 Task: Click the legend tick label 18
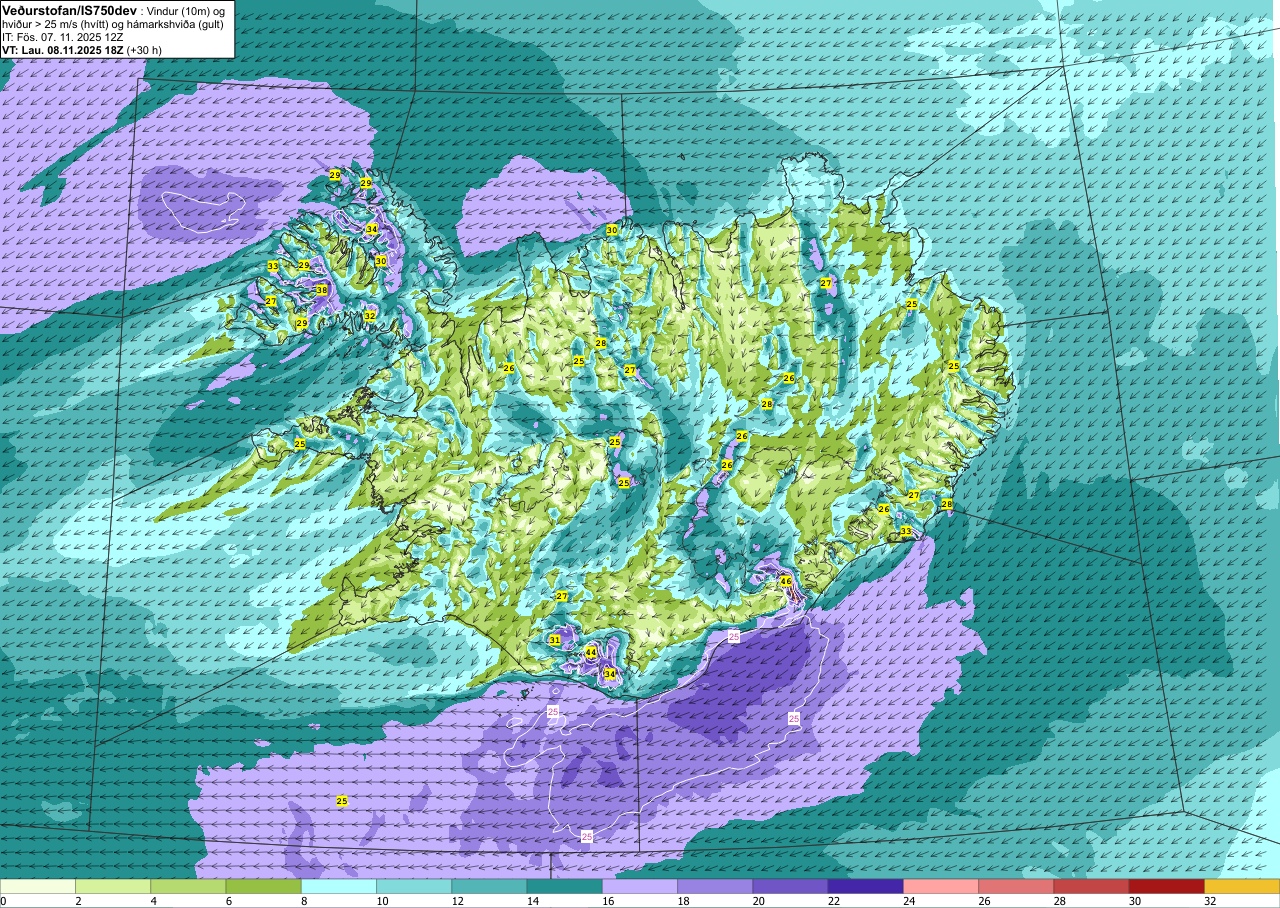click(683, 901)
